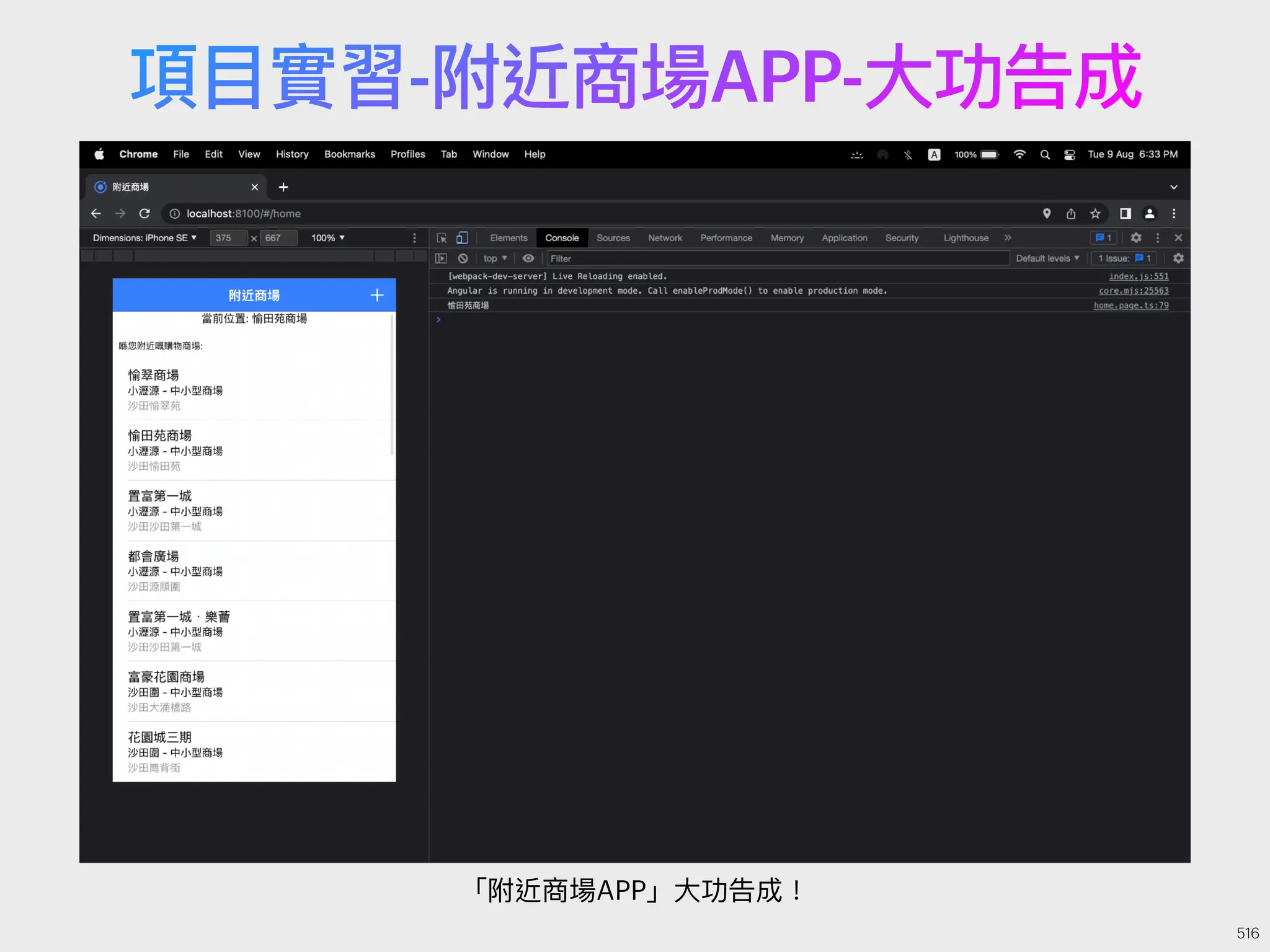
Task: Open DevTools customize three-dot menu
Action: point(1157,238)
